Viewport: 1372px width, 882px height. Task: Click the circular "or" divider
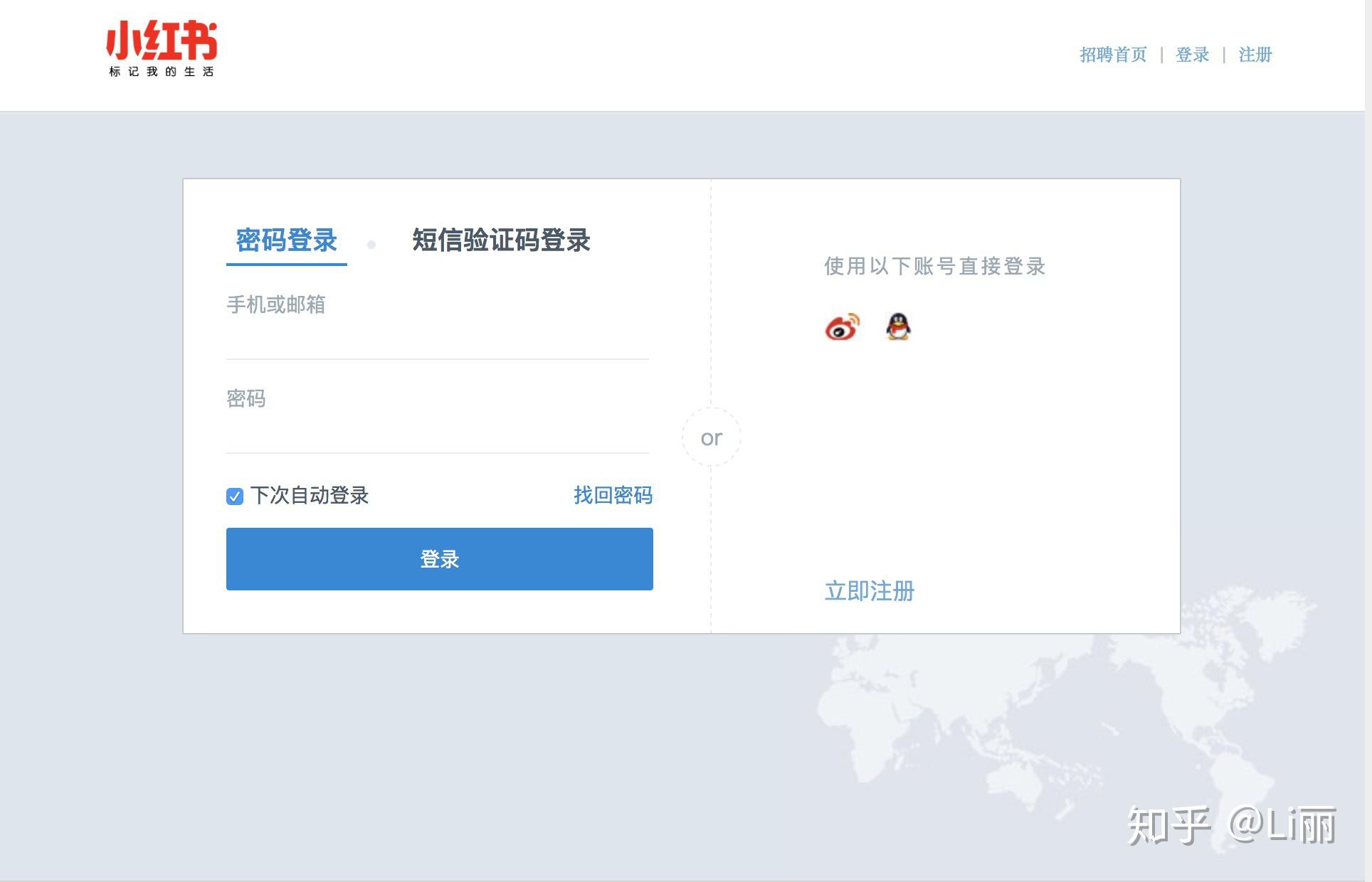pos(711,437)
